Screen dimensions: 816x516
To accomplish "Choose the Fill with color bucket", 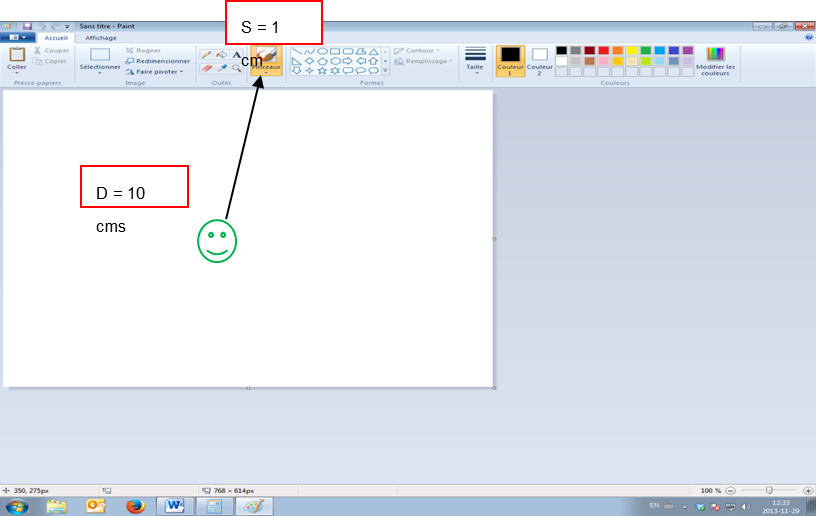I will [221, 55].
